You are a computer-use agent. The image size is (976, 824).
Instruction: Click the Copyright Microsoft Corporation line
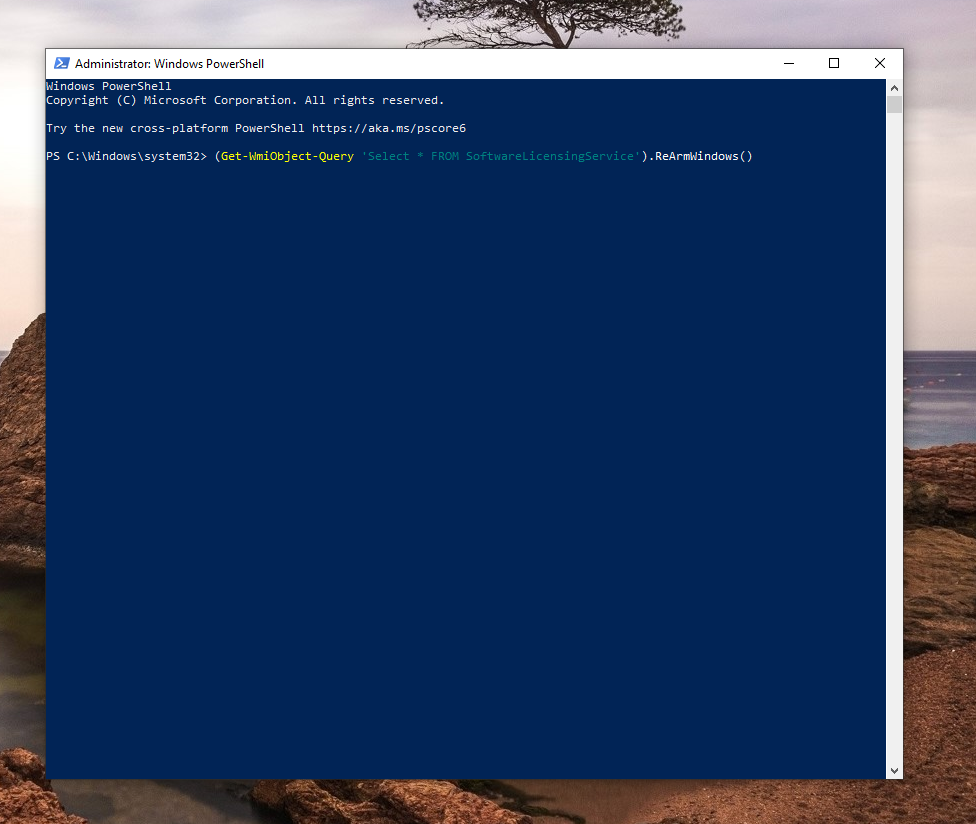245,100
